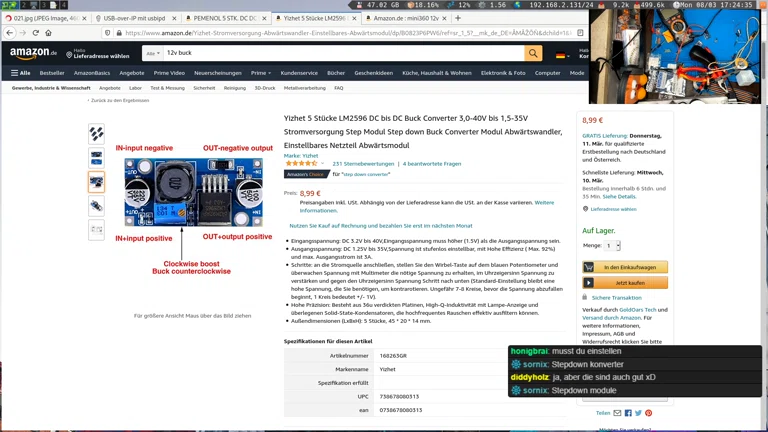
Task: Open the 'Alle' search category dropdown
Action: click(x=153, y=53)
